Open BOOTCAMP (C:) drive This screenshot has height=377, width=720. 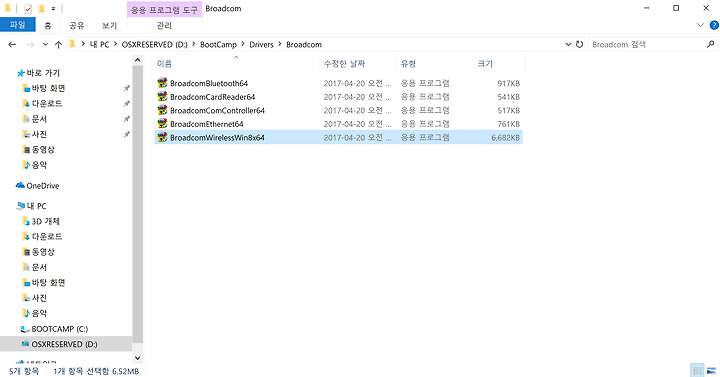pos(54,329)
